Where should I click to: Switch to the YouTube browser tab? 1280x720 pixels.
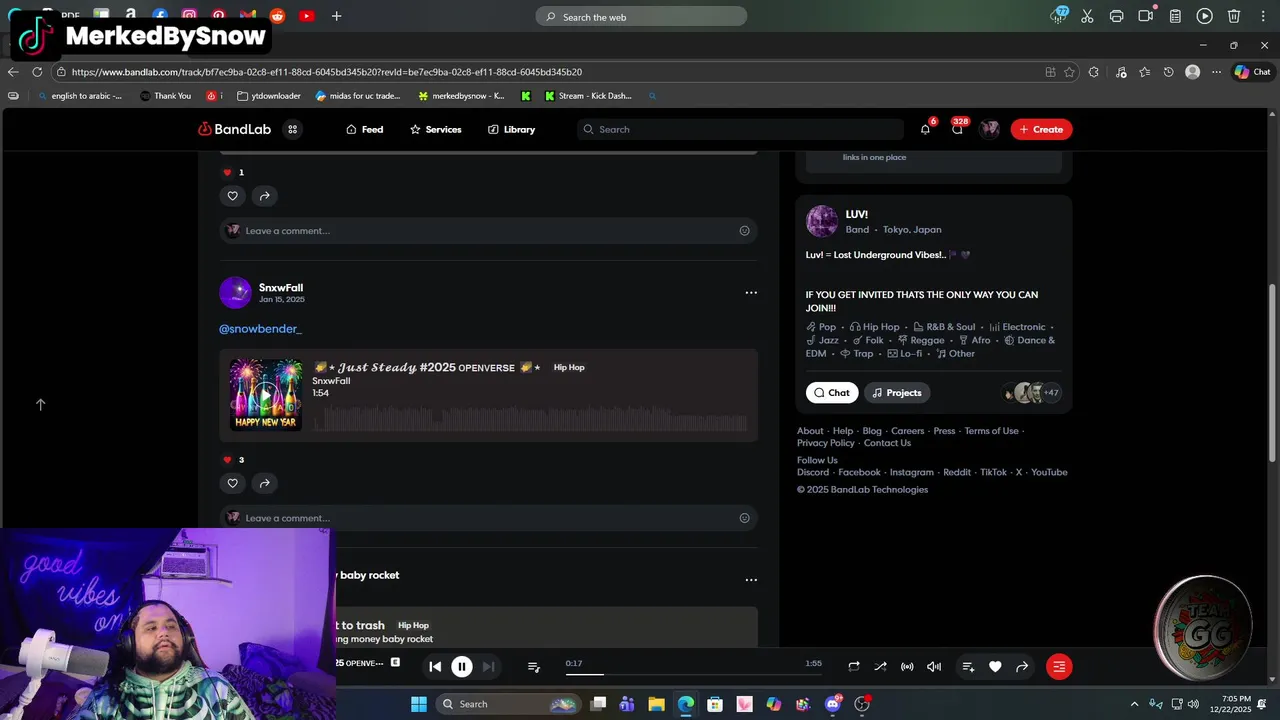(306, 16)
